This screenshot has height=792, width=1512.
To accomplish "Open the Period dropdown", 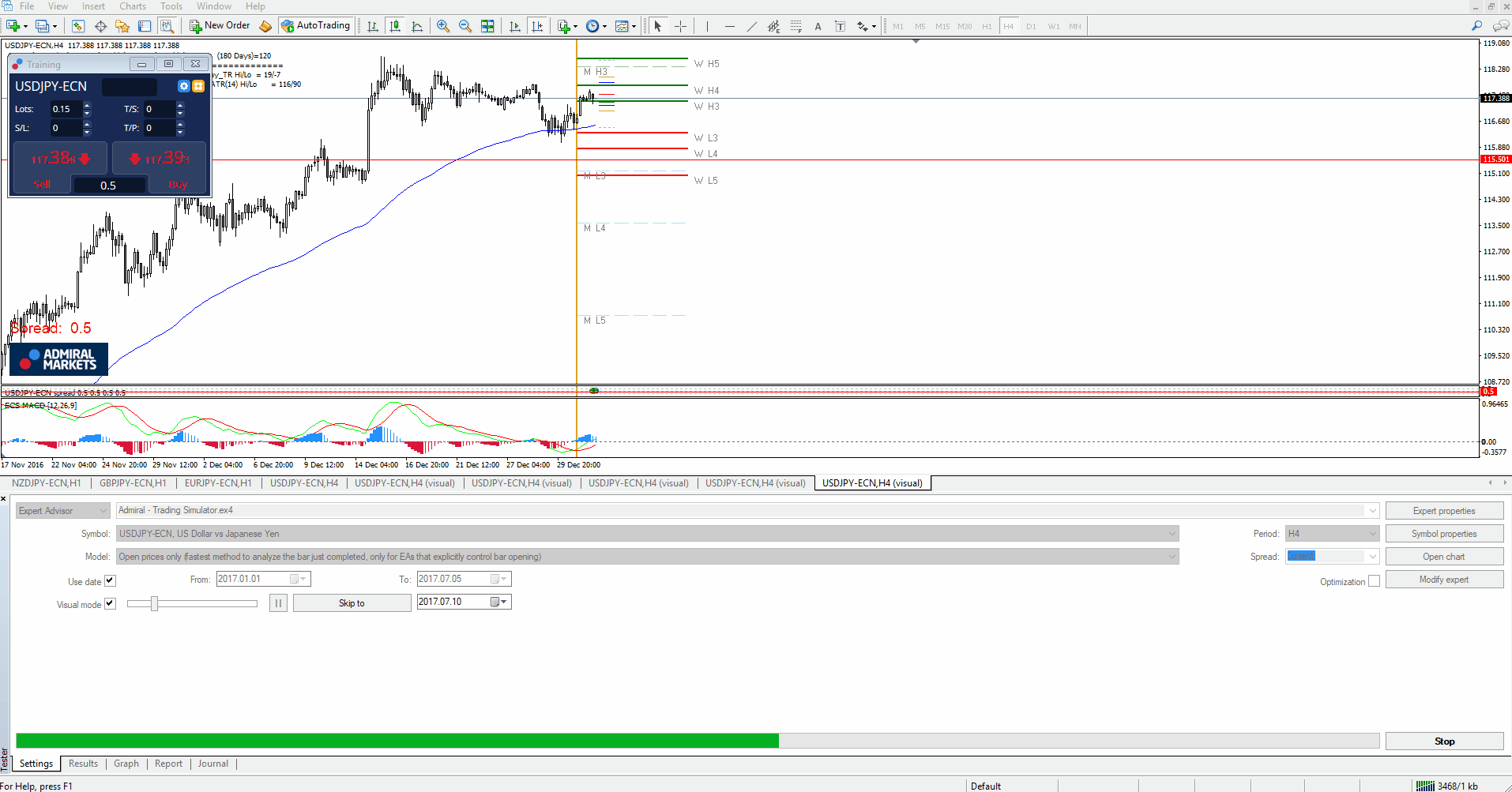I will coord(1372,534).
